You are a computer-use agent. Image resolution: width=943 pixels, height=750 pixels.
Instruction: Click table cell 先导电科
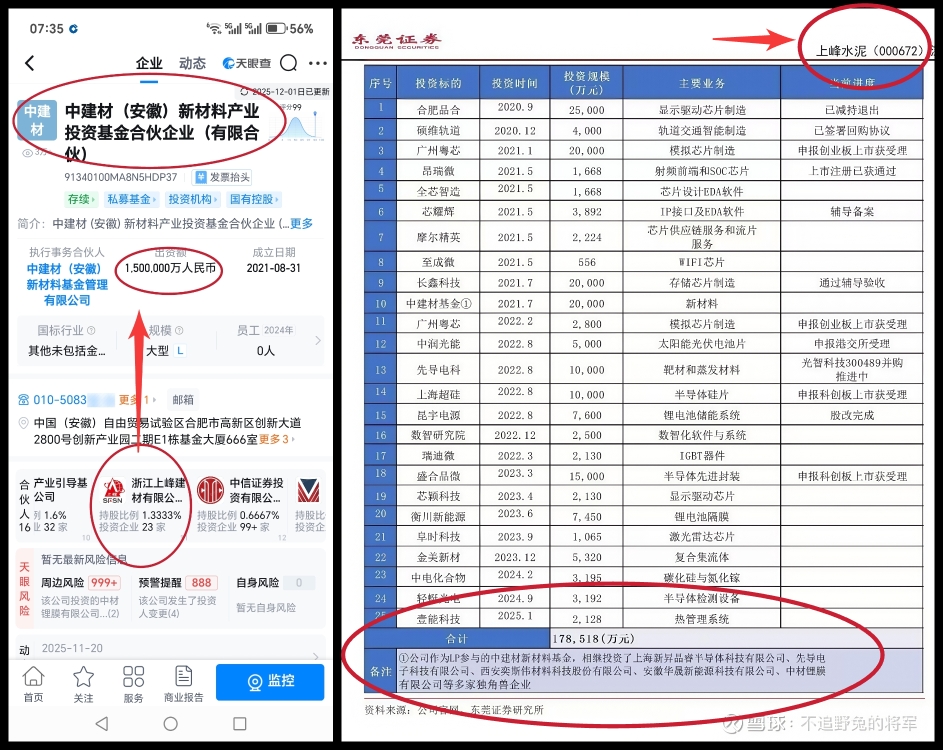438,369
